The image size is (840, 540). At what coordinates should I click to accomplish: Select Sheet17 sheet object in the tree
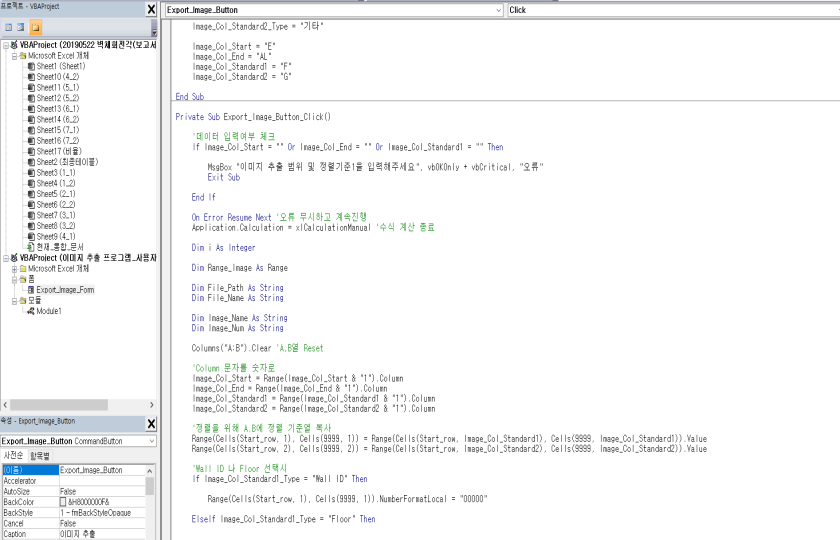pos(60,151)
